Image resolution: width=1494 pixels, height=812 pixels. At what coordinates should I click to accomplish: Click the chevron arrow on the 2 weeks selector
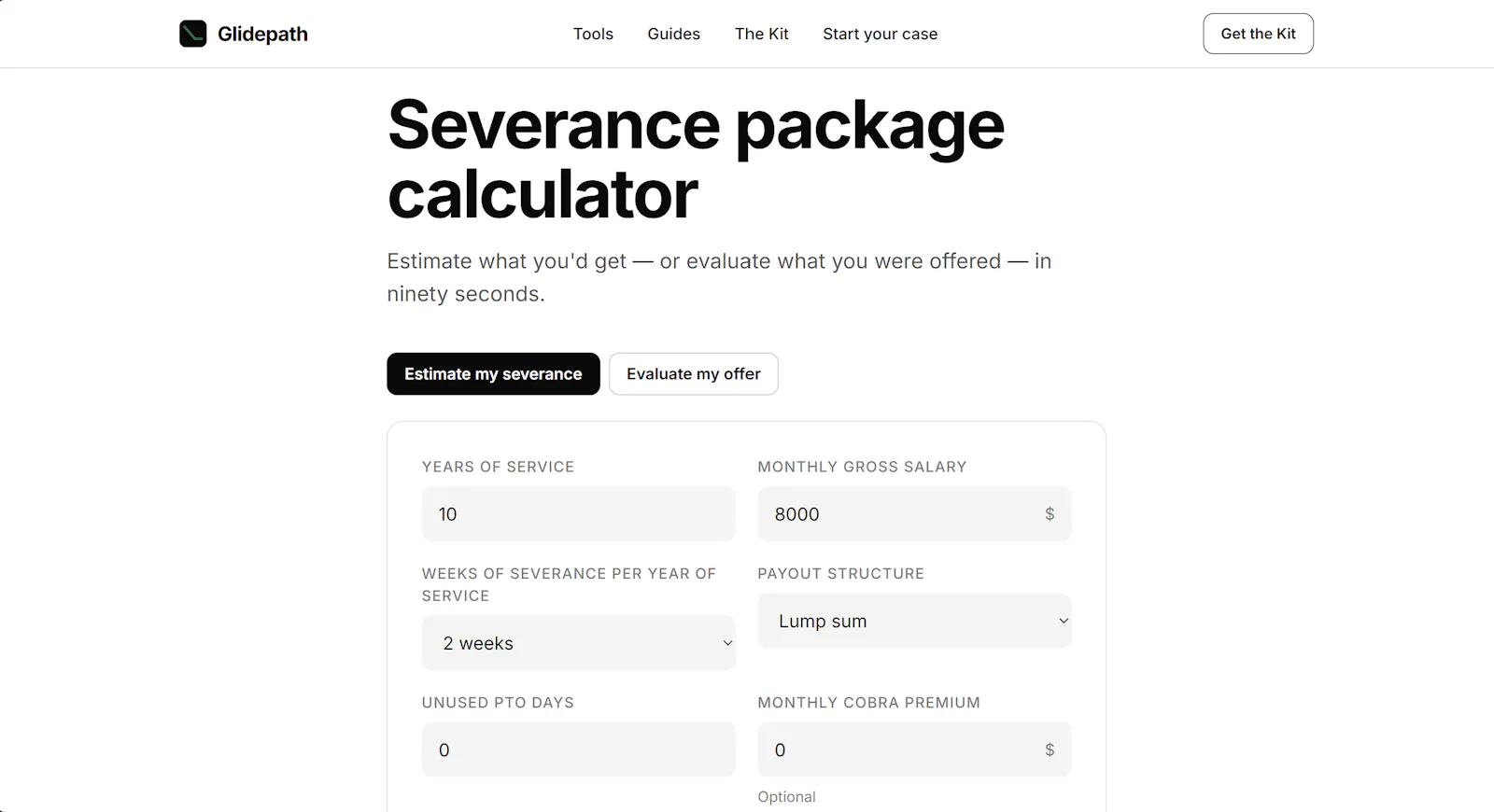(x=727, y=644)
